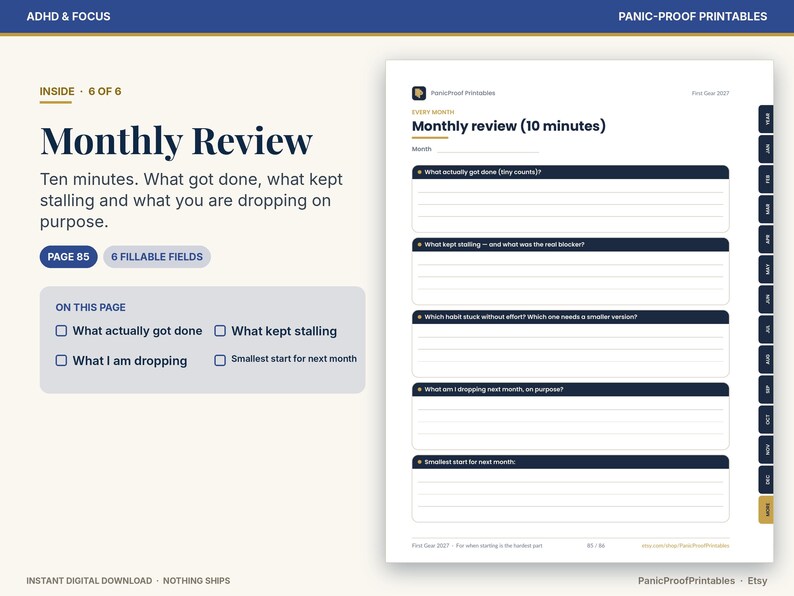Image resolution: width=794 pixels, height=596 pixels.
Task: Tick the What actually got done checkbox
Action: coord(61,331)
